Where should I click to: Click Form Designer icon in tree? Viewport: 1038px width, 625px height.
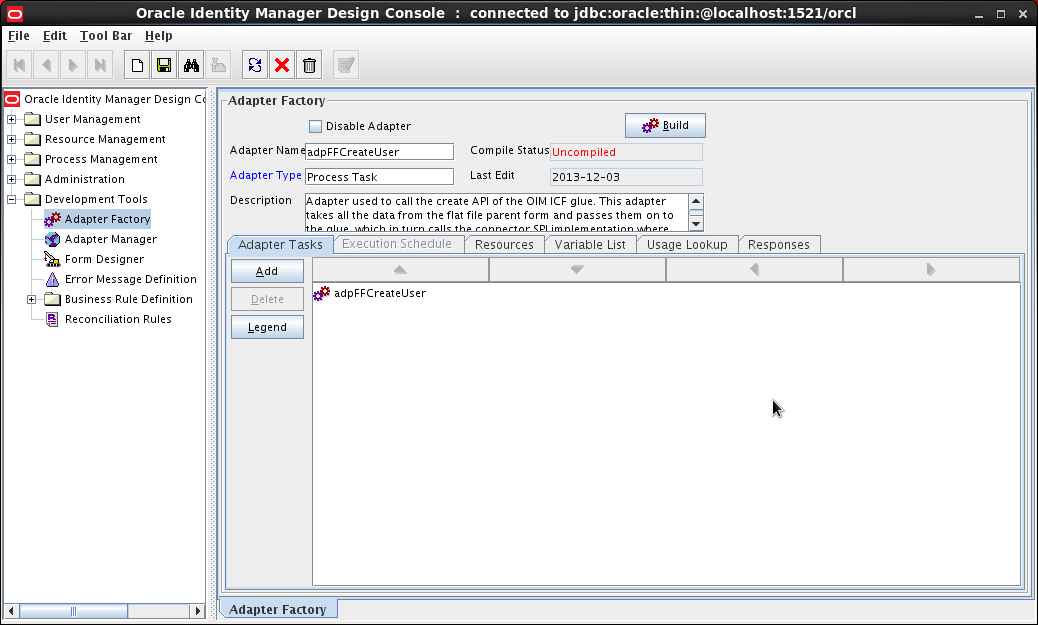(52, 259)
